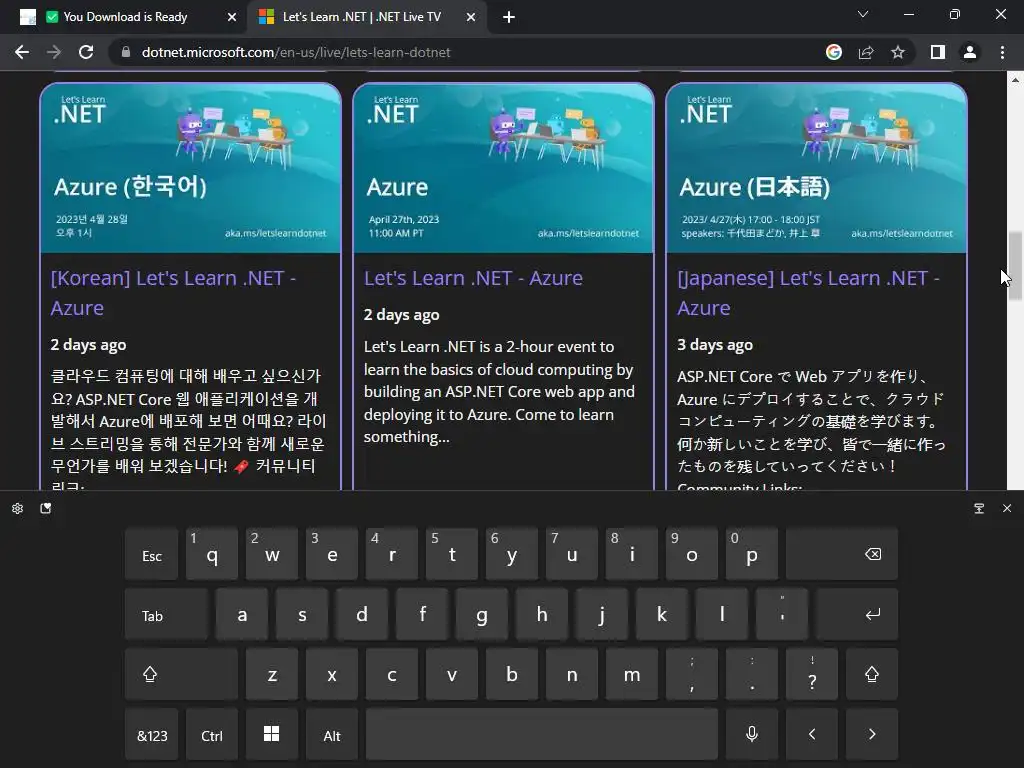Tap the l key
The image size is (1024, 768).
pyautogui.click(x=722, y=615)
